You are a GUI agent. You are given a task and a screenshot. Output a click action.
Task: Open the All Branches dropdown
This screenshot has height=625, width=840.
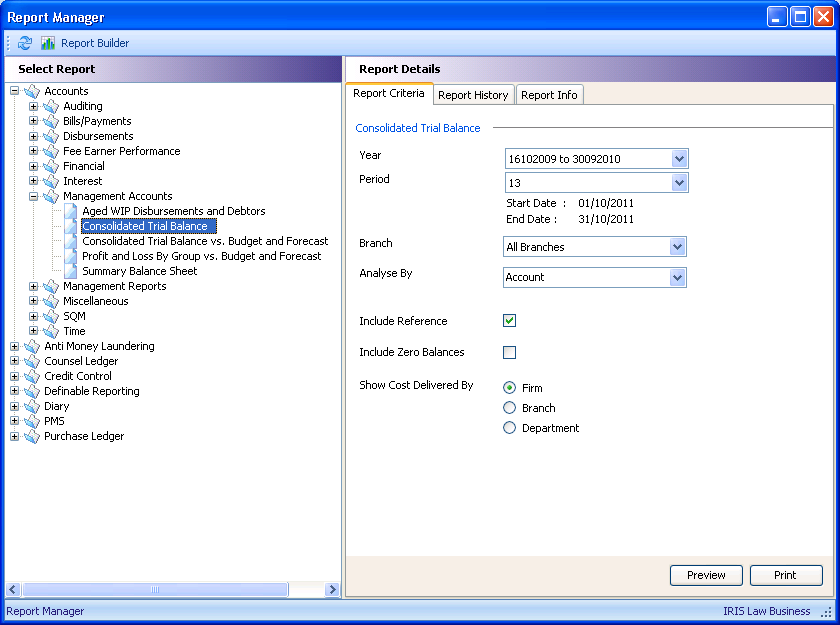(678, 247)
